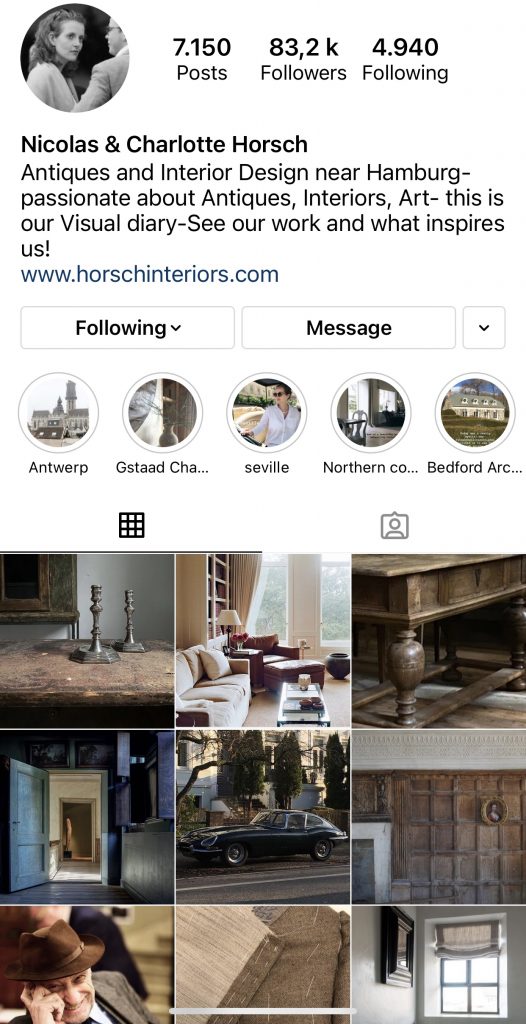This screenshot has width=526, height=1024.
Task: View the 4.940 Following list
Action: click(405, 59)
